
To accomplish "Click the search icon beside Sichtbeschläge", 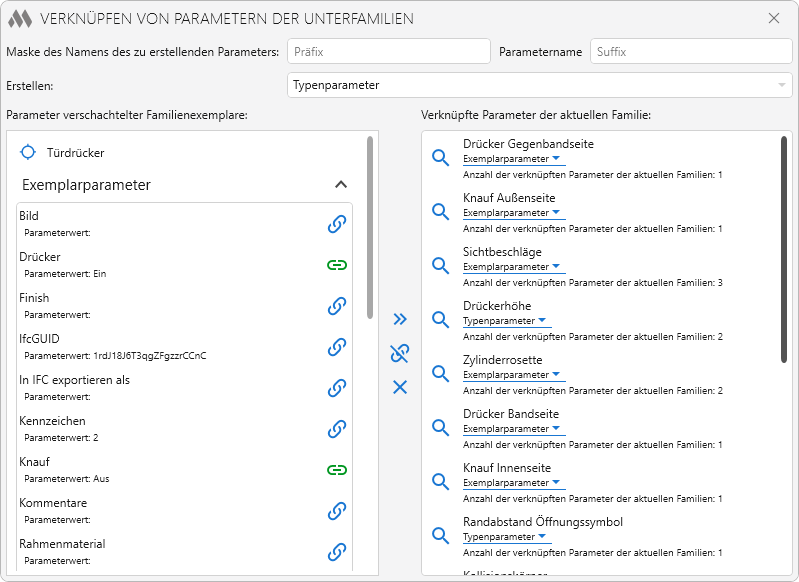I will (x=440, y=266).
